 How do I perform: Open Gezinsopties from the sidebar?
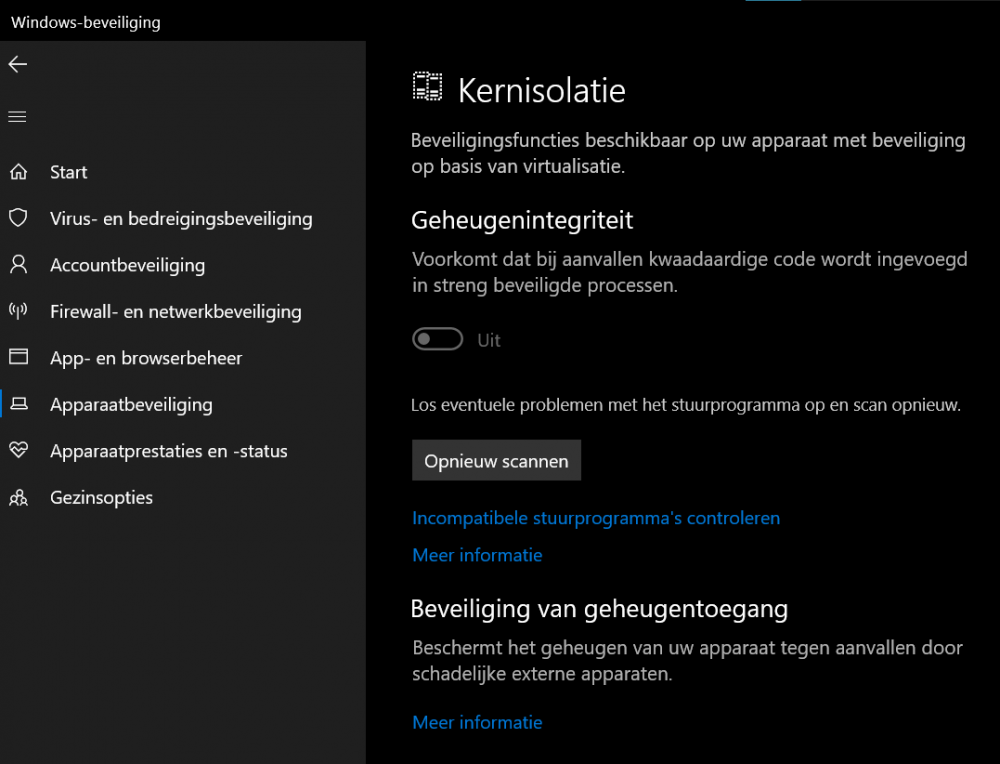pyautogui.click(x=101, y=497)
